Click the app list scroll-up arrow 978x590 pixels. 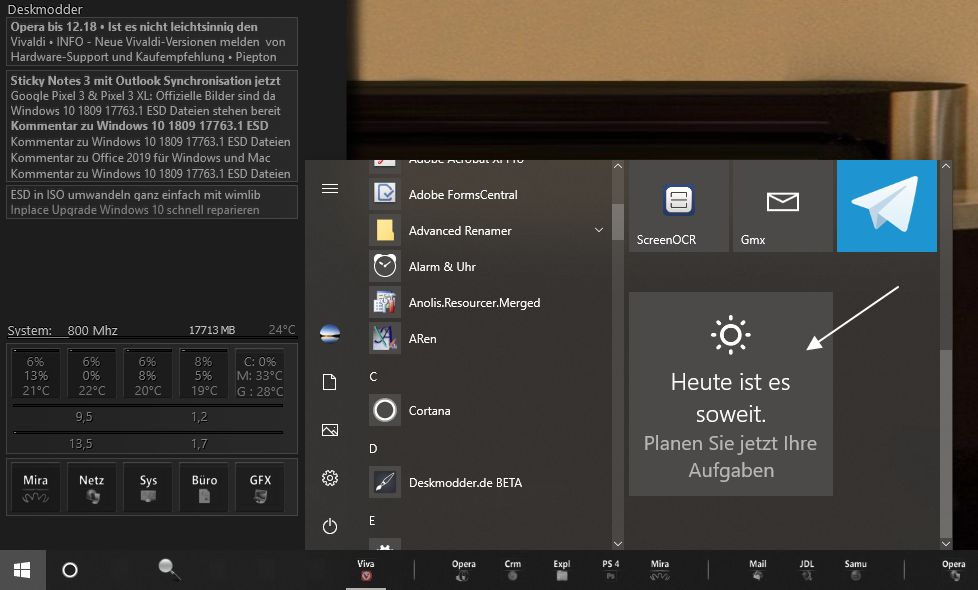pyautogui.click(x=617, y=167)
